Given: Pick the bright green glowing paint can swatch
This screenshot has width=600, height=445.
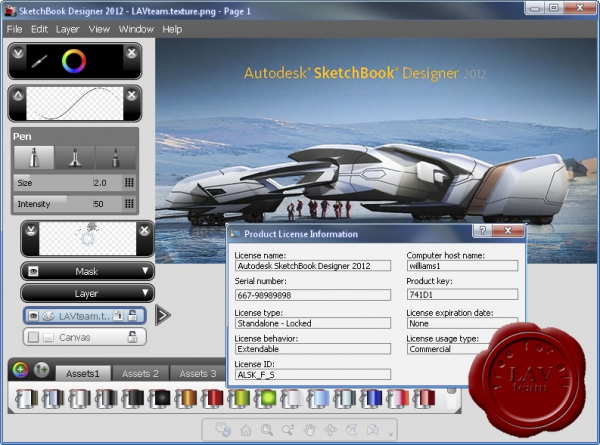Looking at the screenshot, I should [x=266, y=398].
